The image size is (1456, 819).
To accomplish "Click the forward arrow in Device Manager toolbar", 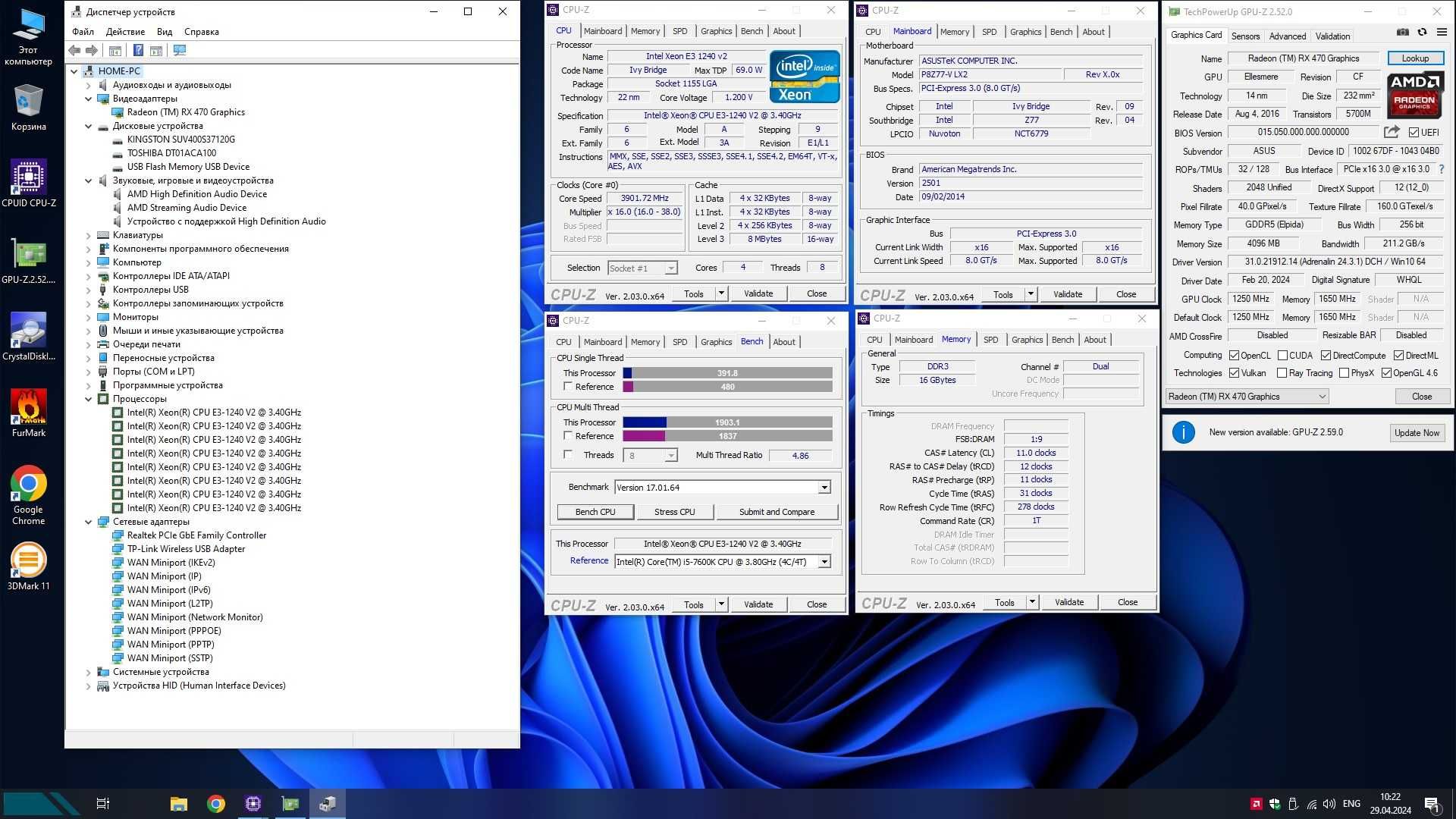I will pos(92,50).
